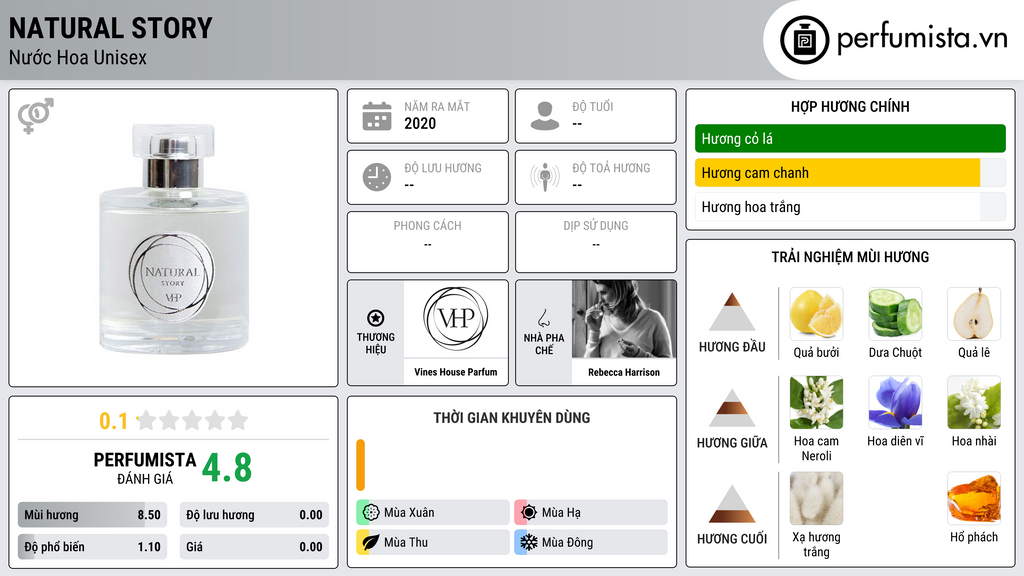The width and height of the screenshot is (1024, 576).
Task: Click the Mùa Hạ sun icon
Action: coord(529,513)
